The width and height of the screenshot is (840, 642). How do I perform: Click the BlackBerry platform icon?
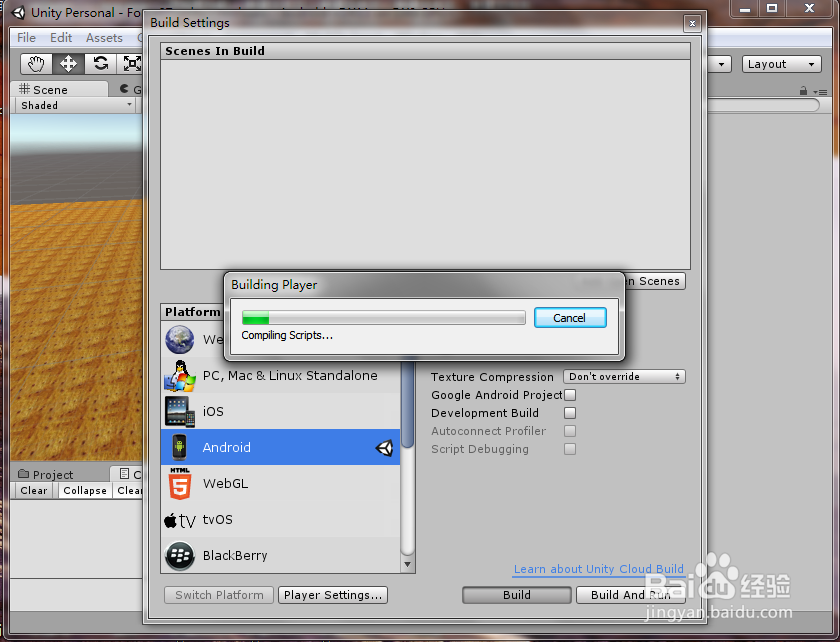click(x=180, y=556)
